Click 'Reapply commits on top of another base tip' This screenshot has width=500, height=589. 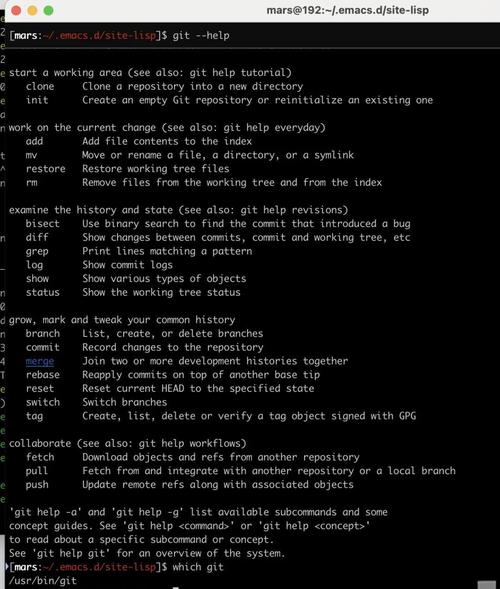tap(201, 375)
